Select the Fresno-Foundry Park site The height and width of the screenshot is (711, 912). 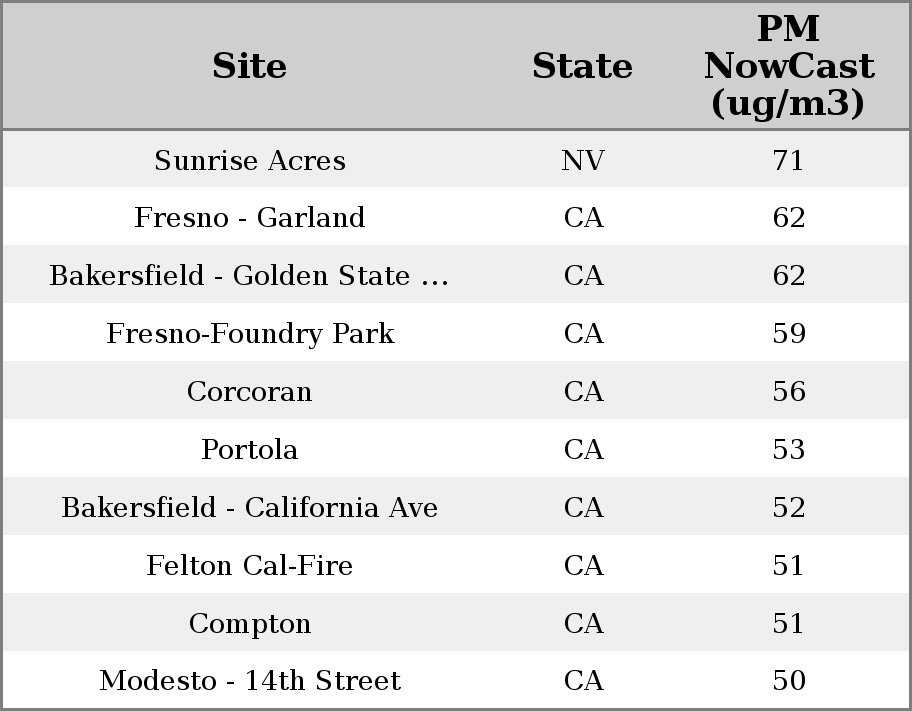pos(250,334)
